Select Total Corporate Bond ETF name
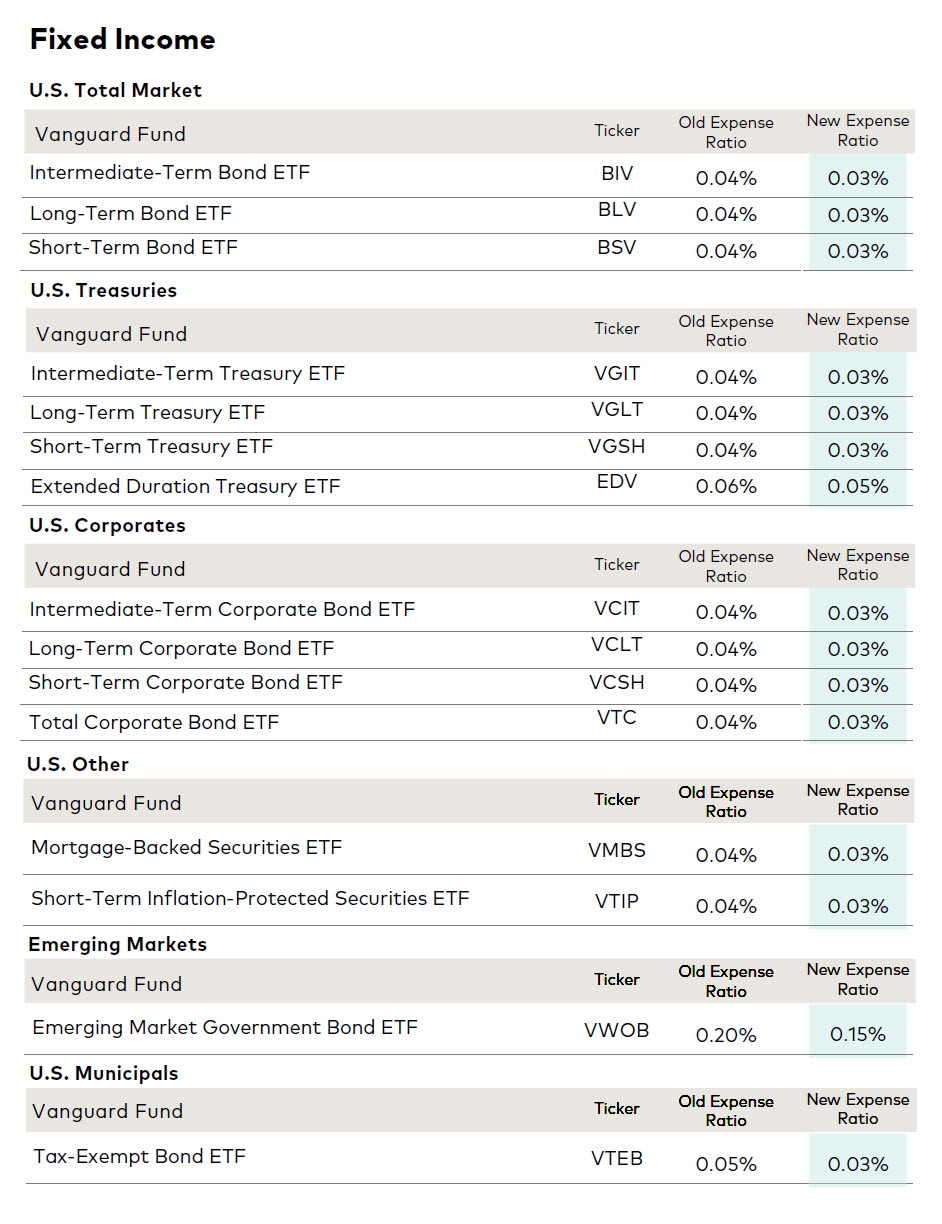This screenshot has width=942, height=1224. (154, 722)
